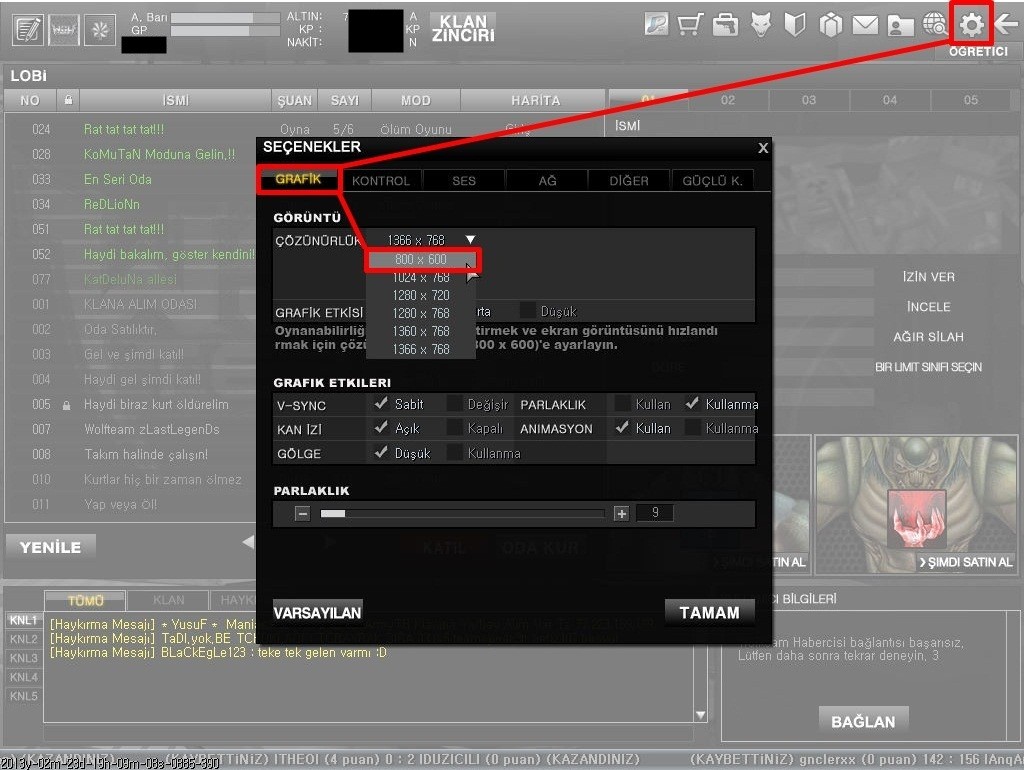Viewport: 1024px width, 770px height.
Task: Click the TAMAM button
Action: click(x=709, y=613)
